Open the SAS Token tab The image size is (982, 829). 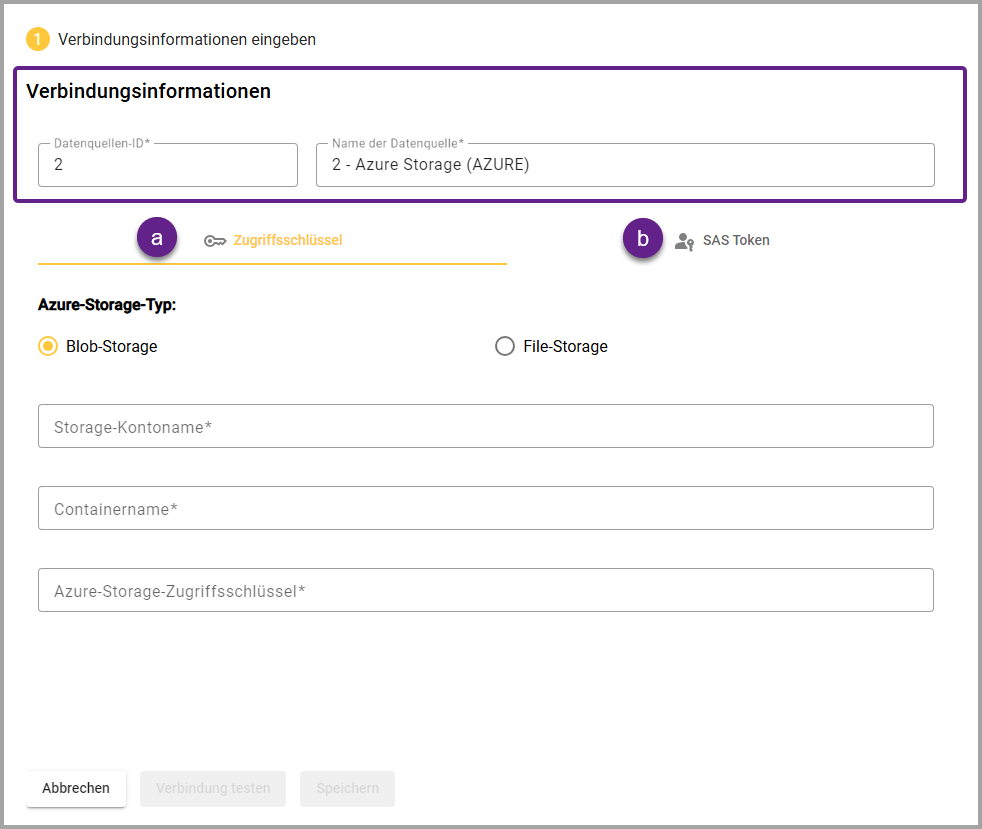click(735, 240)
